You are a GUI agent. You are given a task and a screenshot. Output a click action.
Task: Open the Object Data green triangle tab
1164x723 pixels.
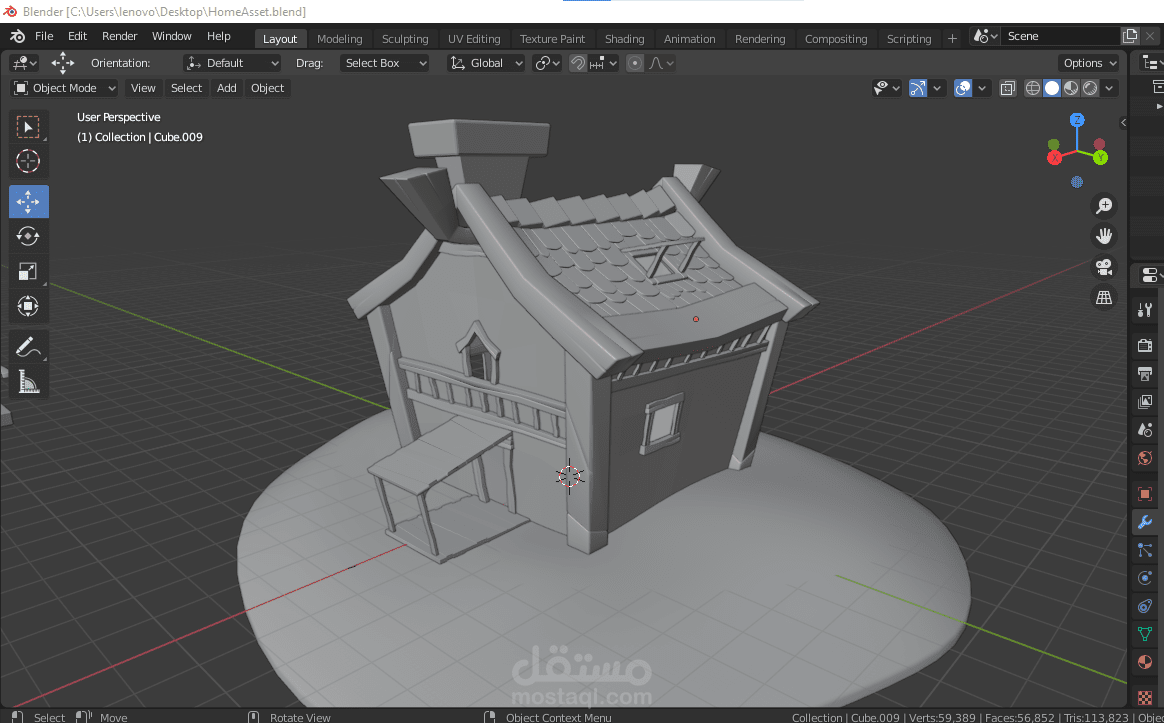coord(1145,634)
